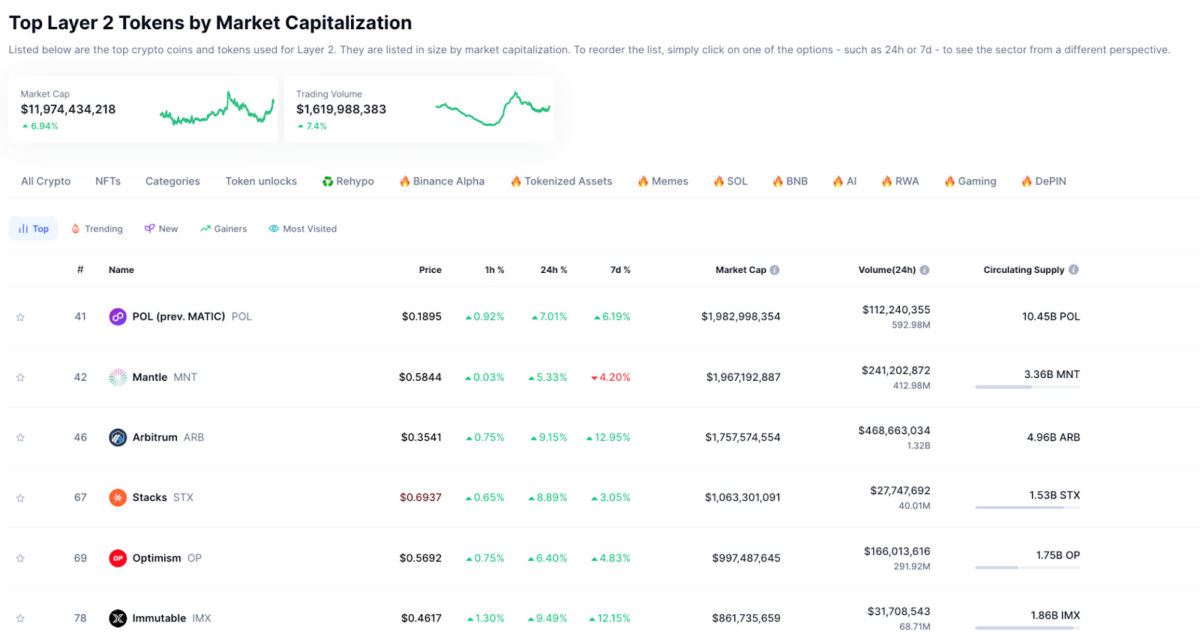The height and width of the screenshot is (638, 1200).
Task: Go to Token unlocks tab
Action: click(x=261, y=181)
